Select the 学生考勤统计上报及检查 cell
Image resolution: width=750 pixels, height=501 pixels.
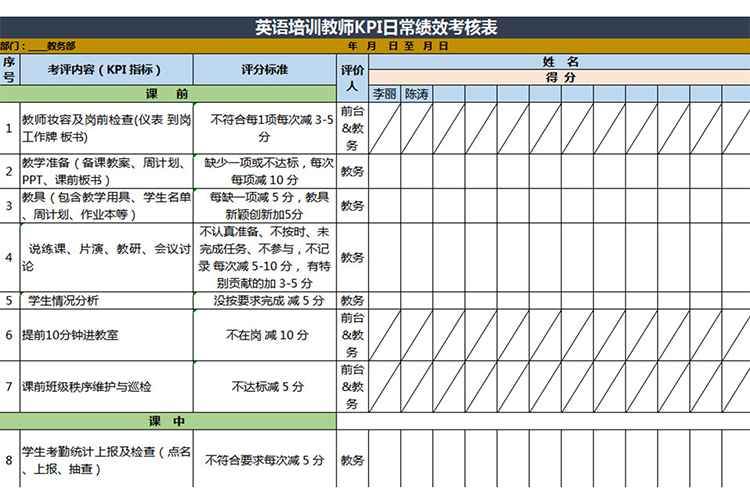pyautogui.click(x=105, y=460)
